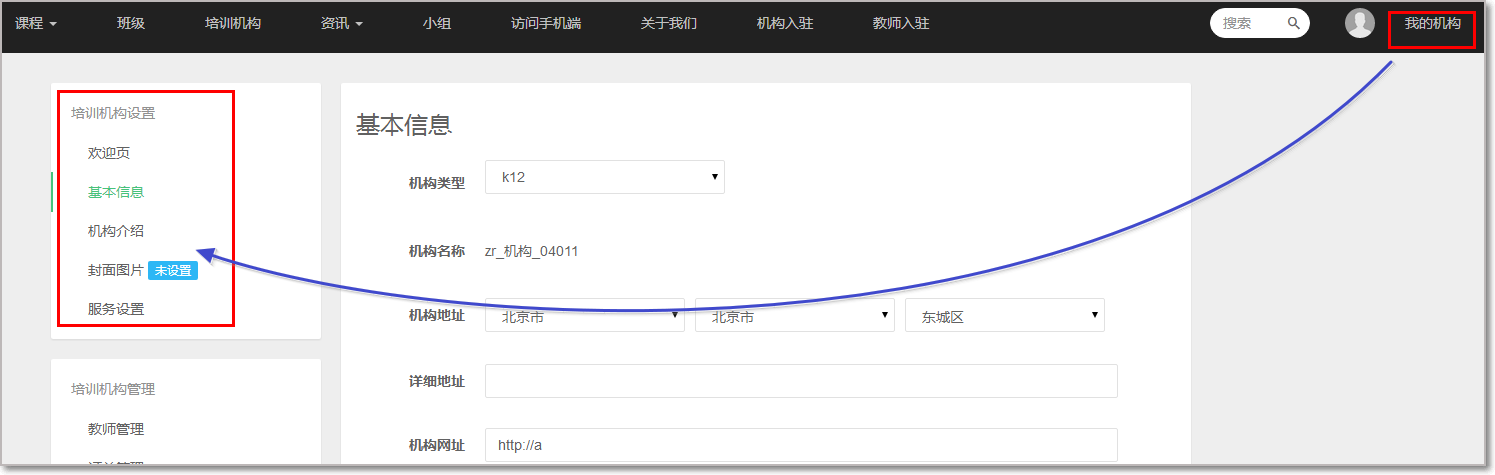Click the 基本信息 page heading

(x=404, y=125)
